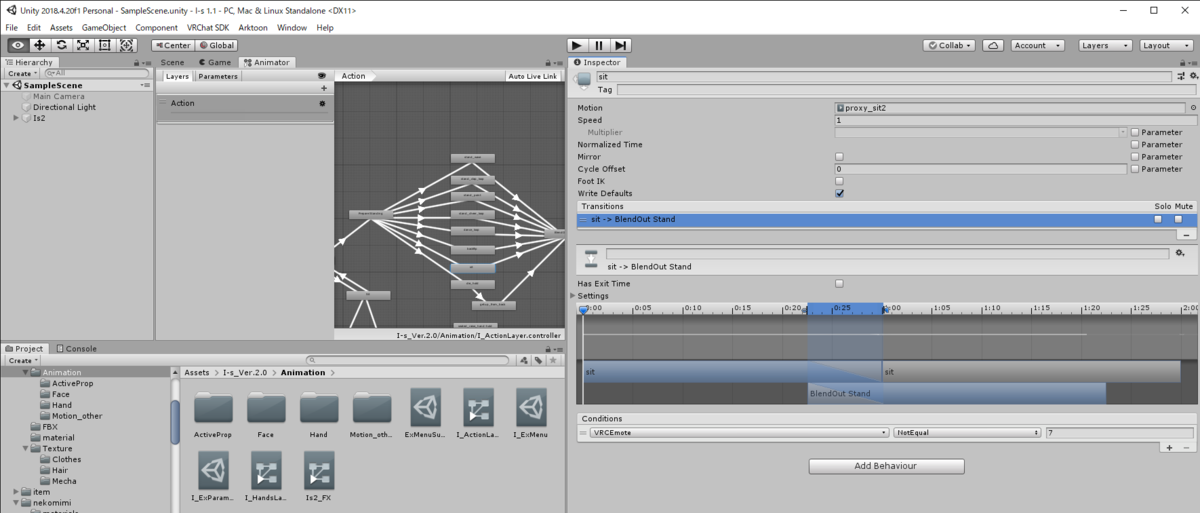Click the Step frame button
This screenshot has height=513, width=1200.
click(621, 45)
